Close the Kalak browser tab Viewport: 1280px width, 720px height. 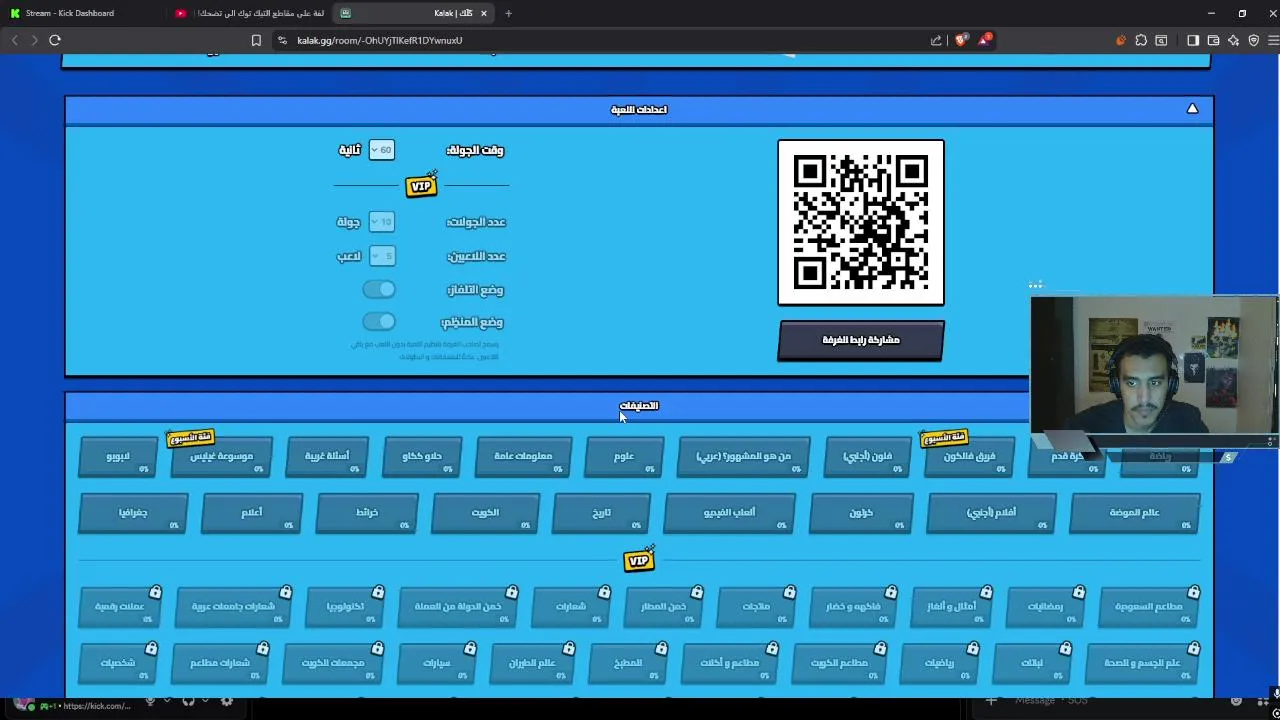(x=485, y=13)
